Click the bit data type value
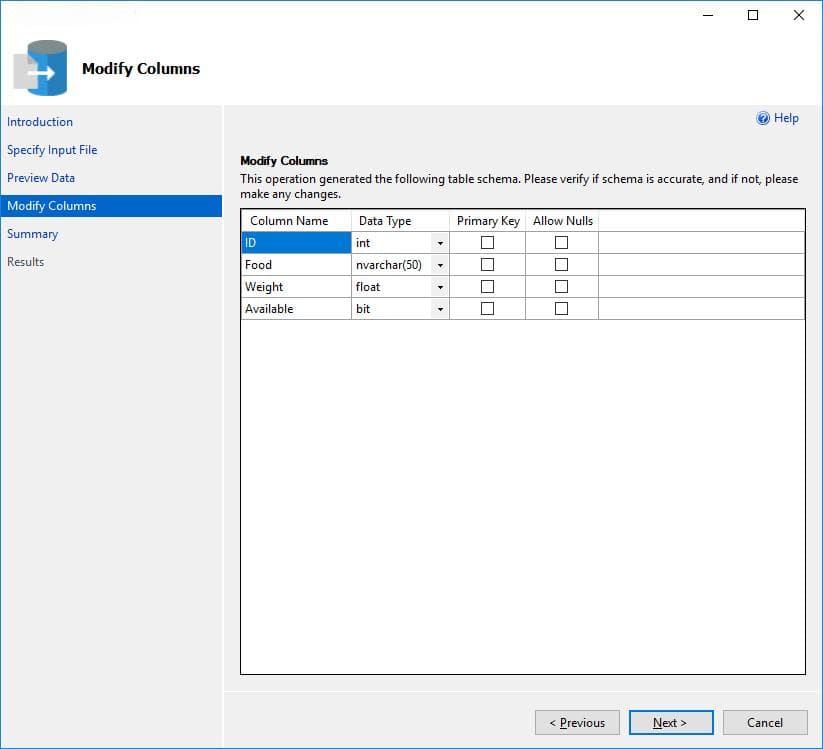 pyautogui.click(x=363, y=309)
